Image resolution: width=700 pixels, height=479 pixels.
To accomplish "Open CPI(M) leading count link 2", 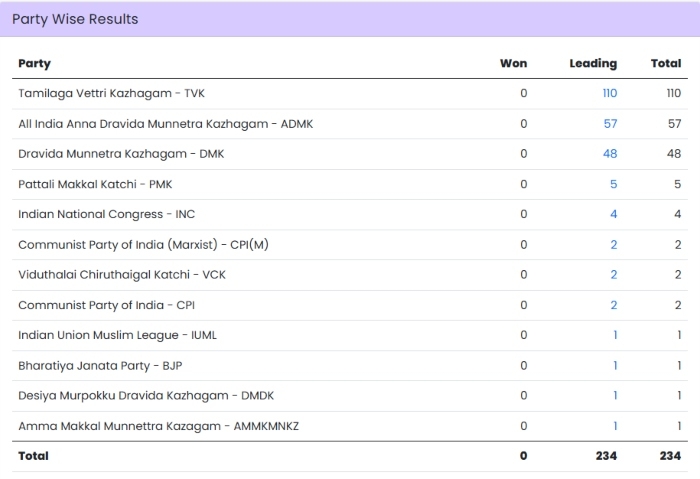I will point(614,245).
